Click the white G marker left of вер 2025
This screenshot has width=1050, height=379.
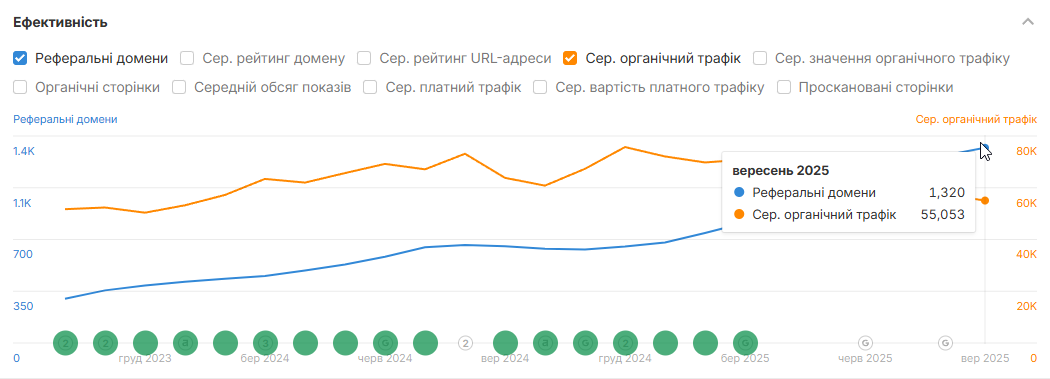click(945, 343)
